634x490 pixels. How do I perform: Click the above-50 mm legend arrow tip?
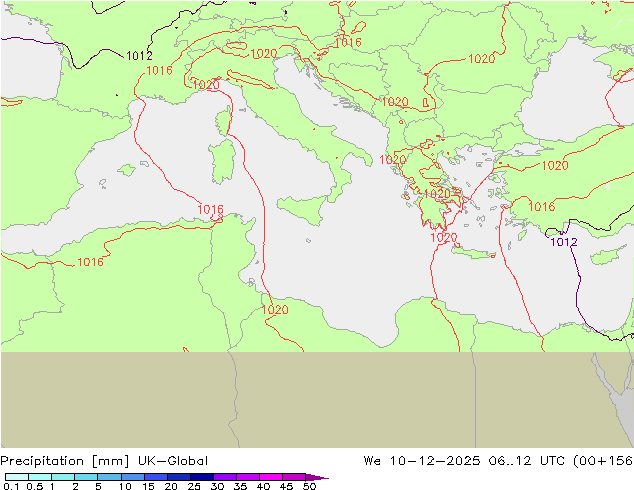pyautogui.click(x=317, y=477)
